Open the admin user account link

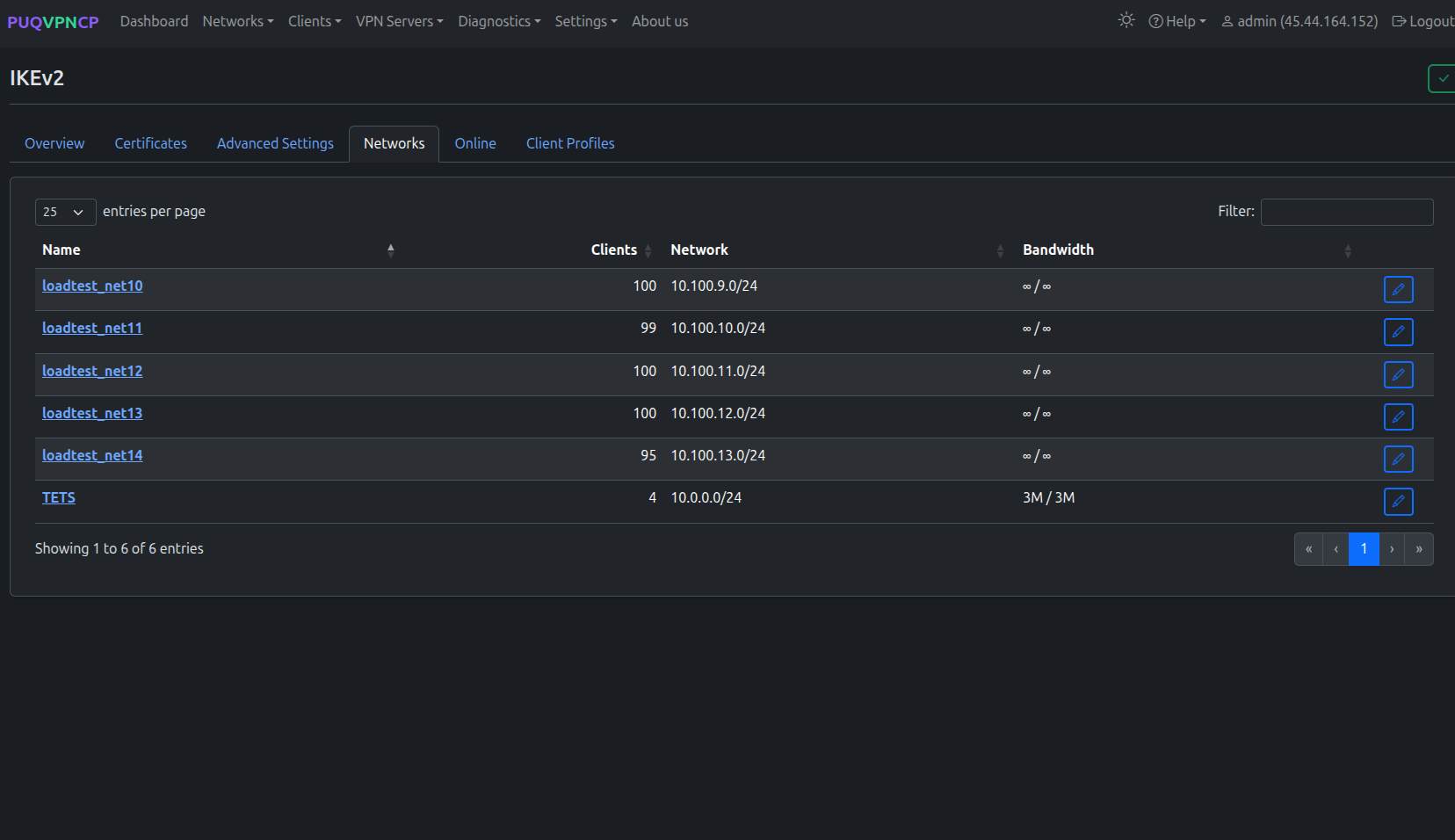pos(1299,21)
